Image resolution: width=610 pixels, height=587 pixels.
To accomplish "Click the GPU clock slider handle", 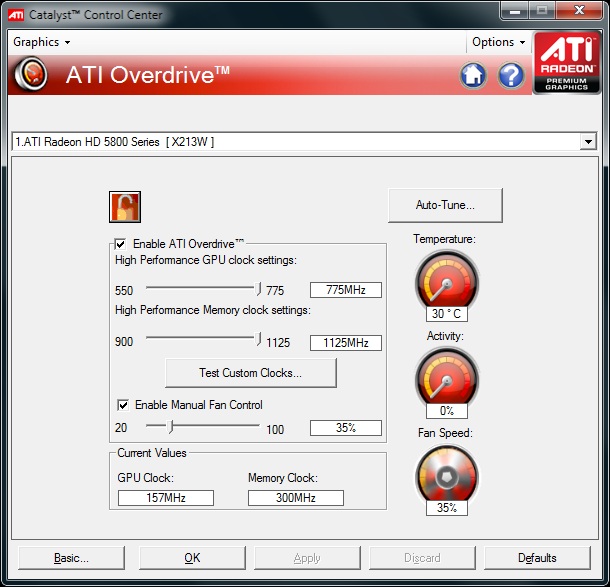I will tap(258, 289).
